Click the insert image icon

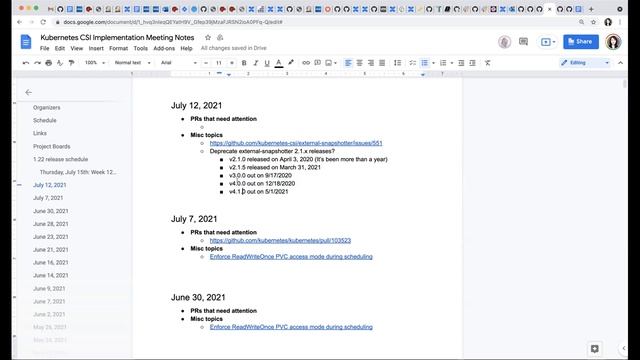coord(329,63)
